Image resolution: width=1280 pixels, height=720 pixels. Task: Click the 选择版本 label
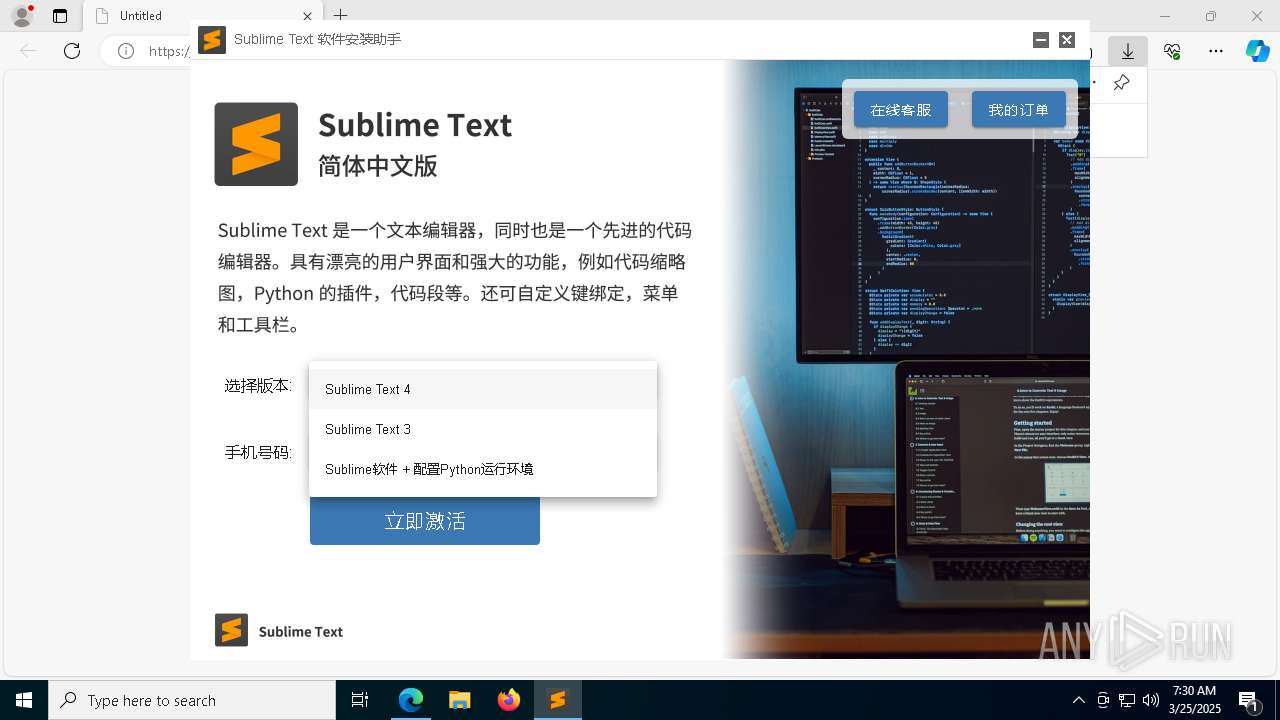click(x=258, y=386)
